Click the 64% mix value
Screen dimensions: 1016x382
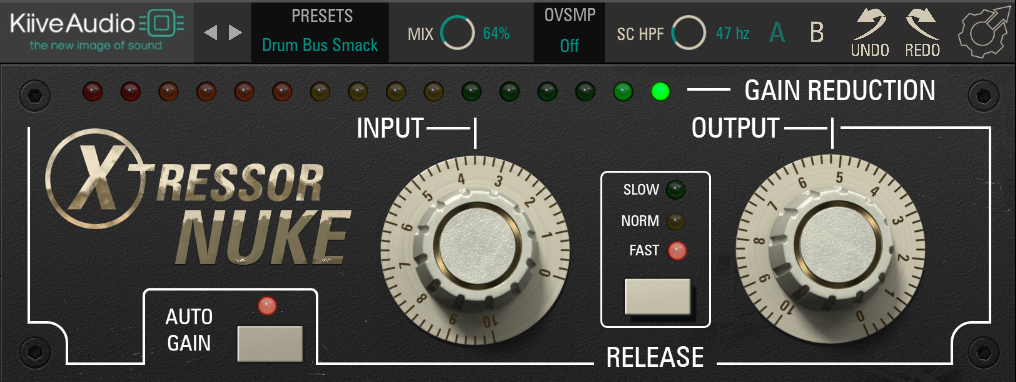click(x=496, y=34)
